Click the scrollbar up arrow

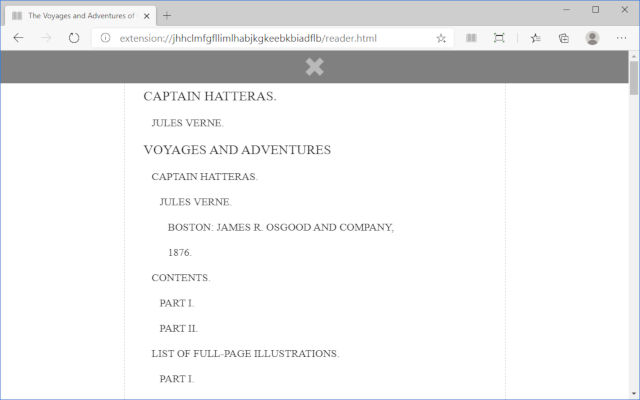pyautogui.click(x=633, y=56)
